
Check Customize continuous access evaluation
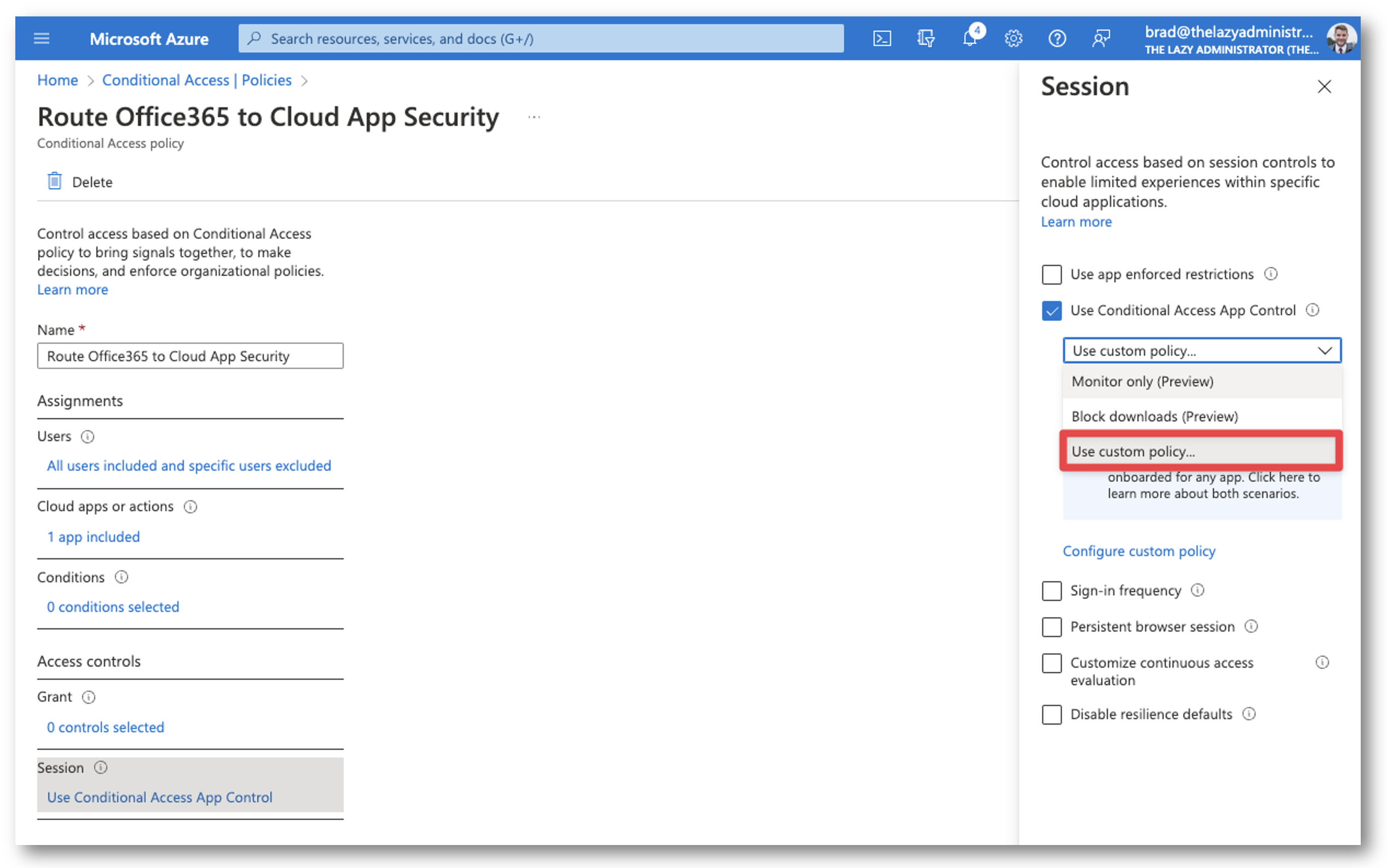click(1051, 663)
